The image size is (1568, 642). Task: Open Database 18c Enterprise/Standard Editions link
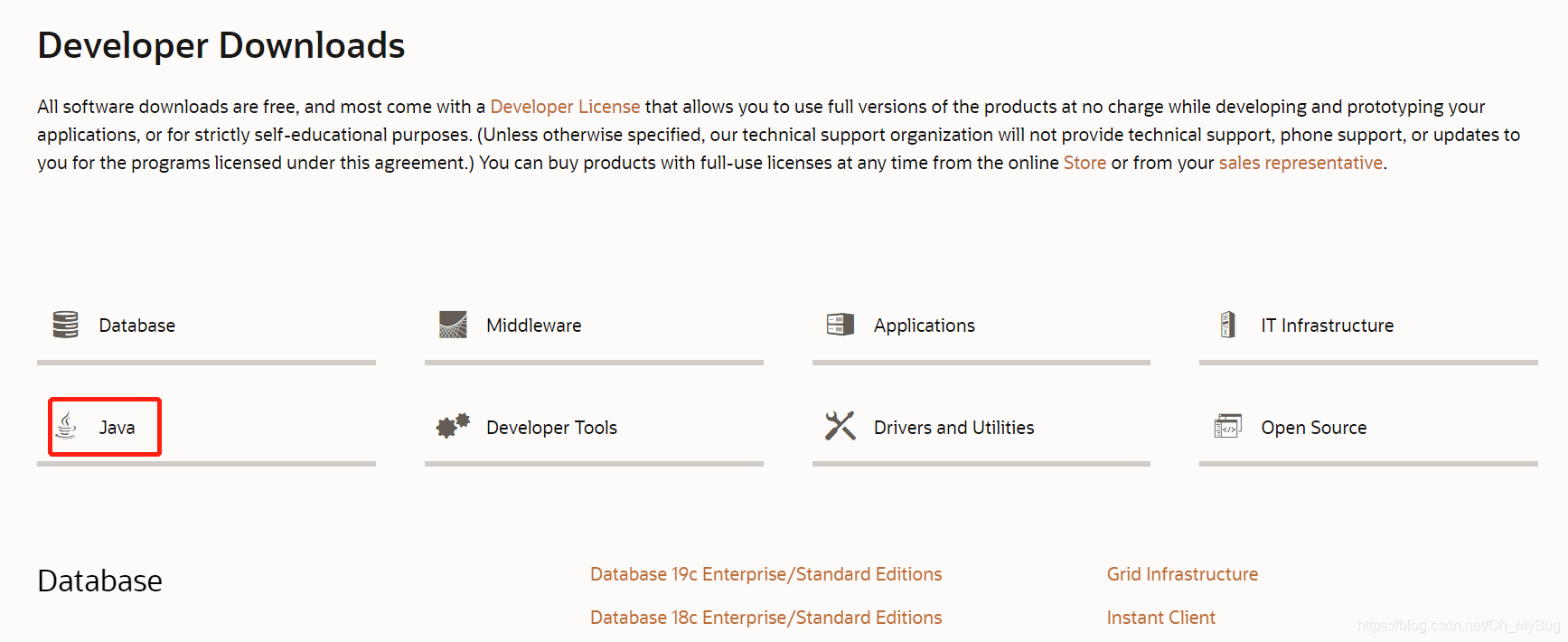765,618
